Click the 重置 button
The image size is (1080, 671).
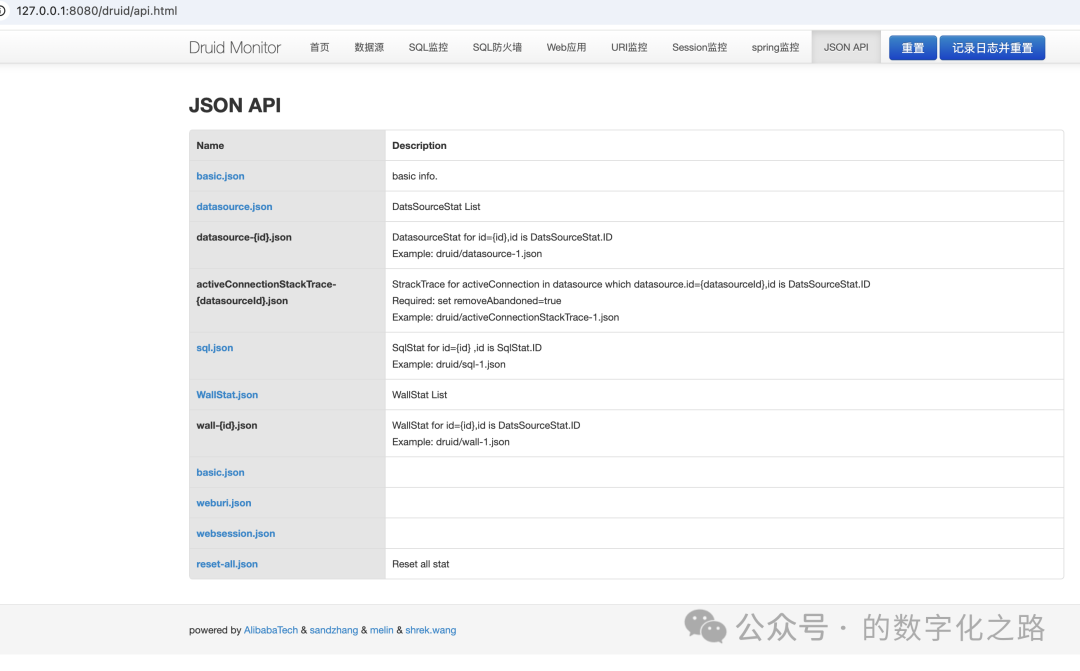click(x=913, y=48)
